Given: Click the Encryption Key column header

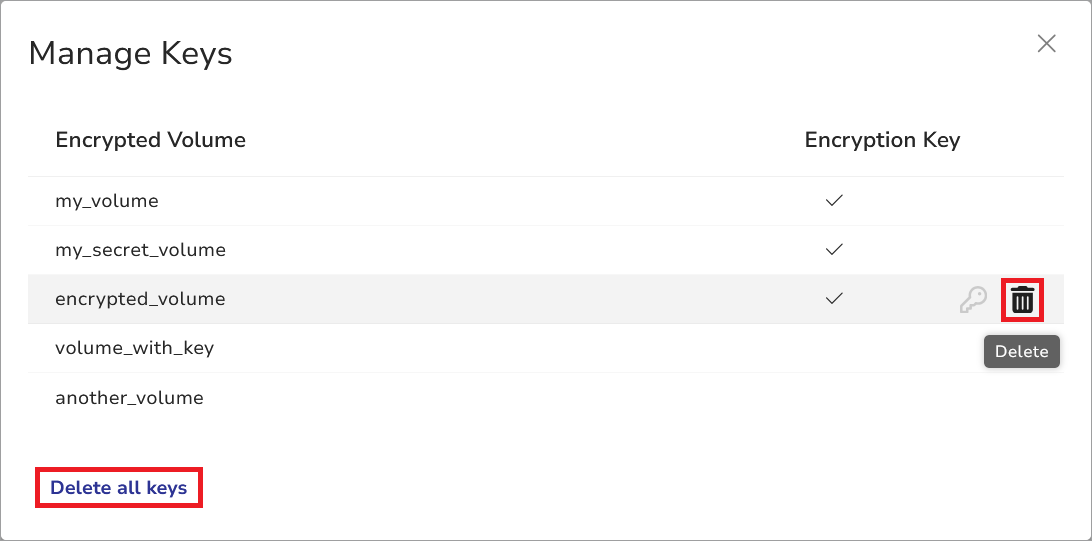Looking at the screenshot, I should [x=882, y=140].
